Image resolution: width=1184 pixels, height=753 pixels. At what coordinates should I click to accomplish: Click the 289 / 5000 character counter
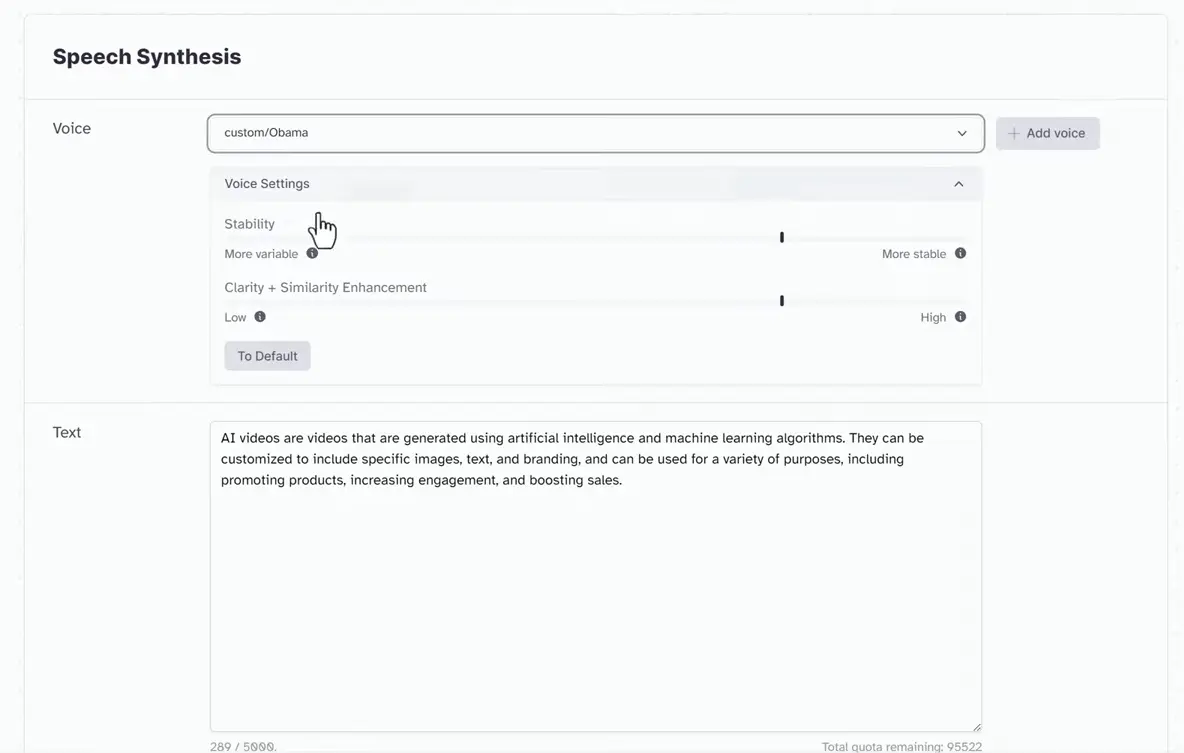(x=243, y=746)
